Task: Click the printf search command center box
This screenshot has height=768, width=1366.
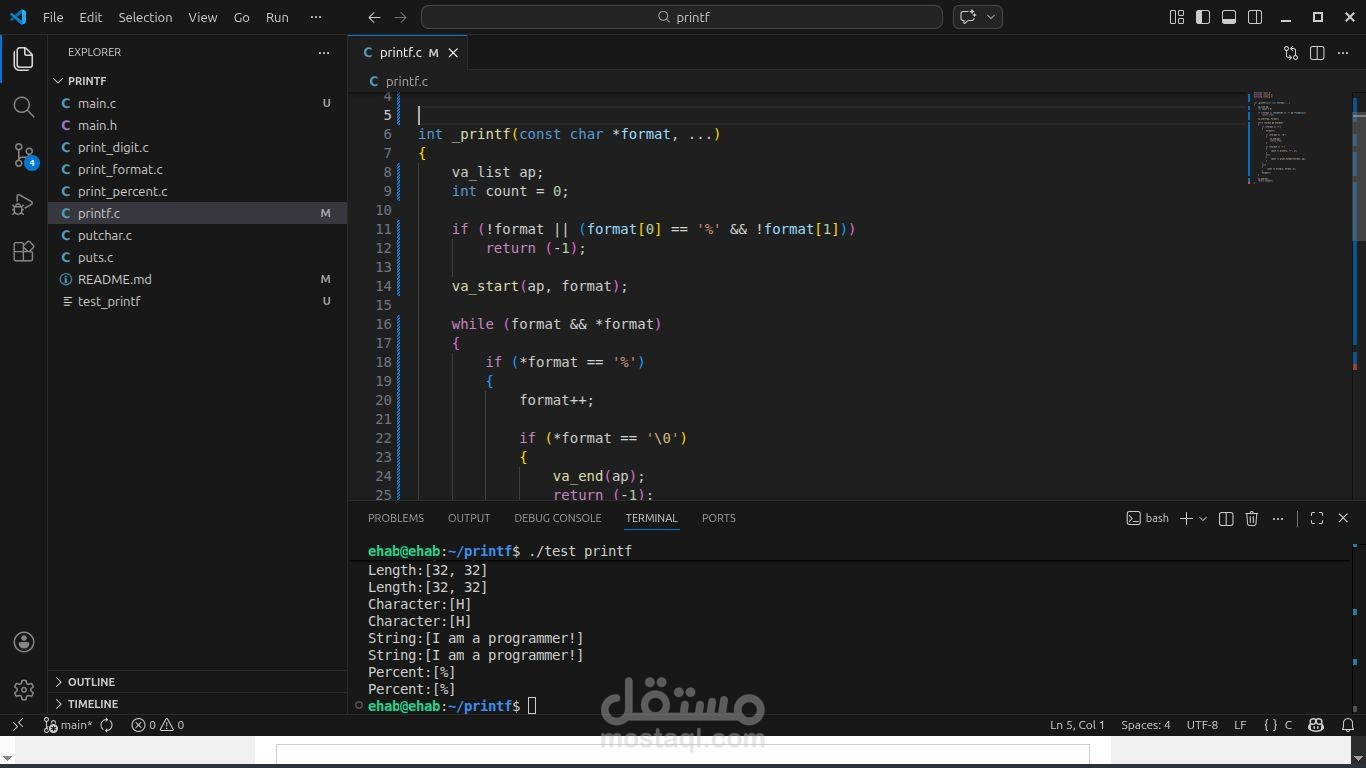Action: [x=682, y=17]
